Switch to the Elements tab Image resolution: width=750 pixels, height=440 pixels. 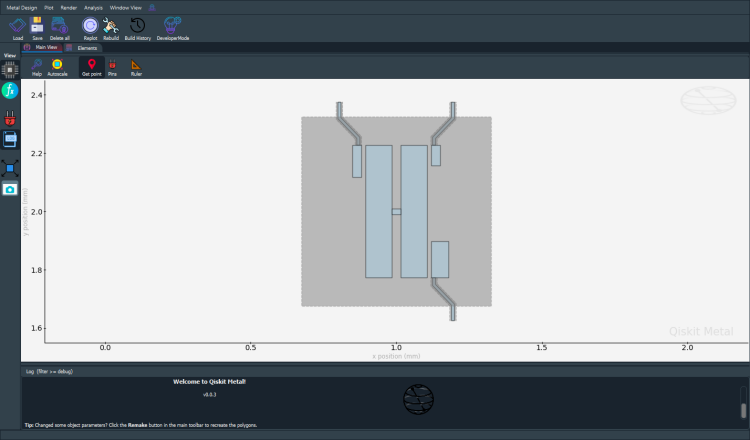pyautogui.click(x=82, y=48)
